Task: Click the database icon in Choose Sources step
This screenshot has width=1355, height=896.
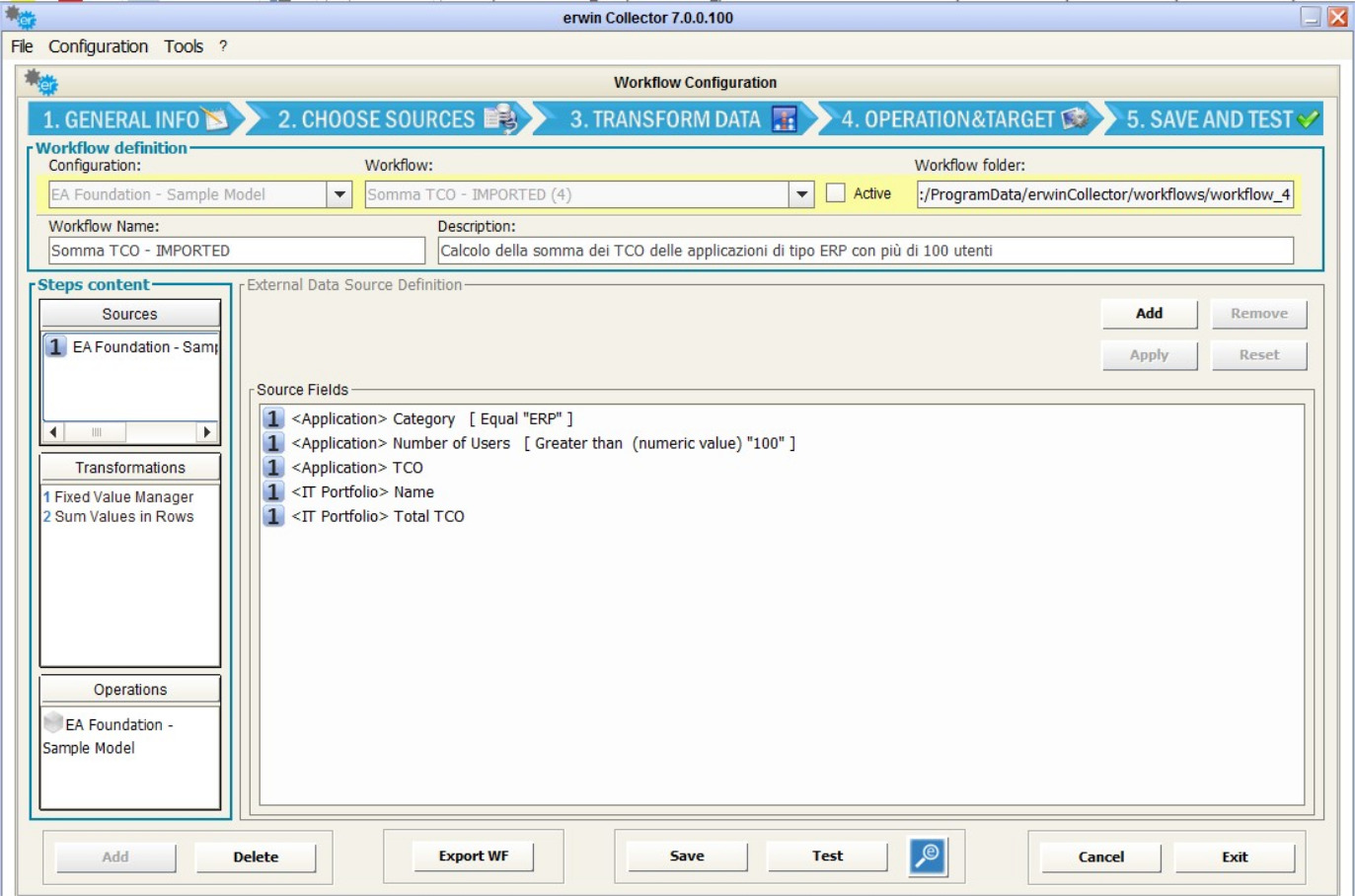Action: tap(500, 118)
